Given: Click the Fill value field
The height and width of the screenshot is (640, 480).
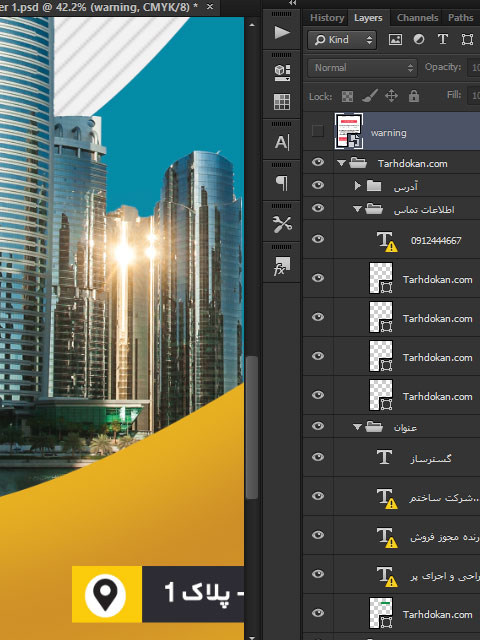Looking at the screenshot, I should click(474, 96).
